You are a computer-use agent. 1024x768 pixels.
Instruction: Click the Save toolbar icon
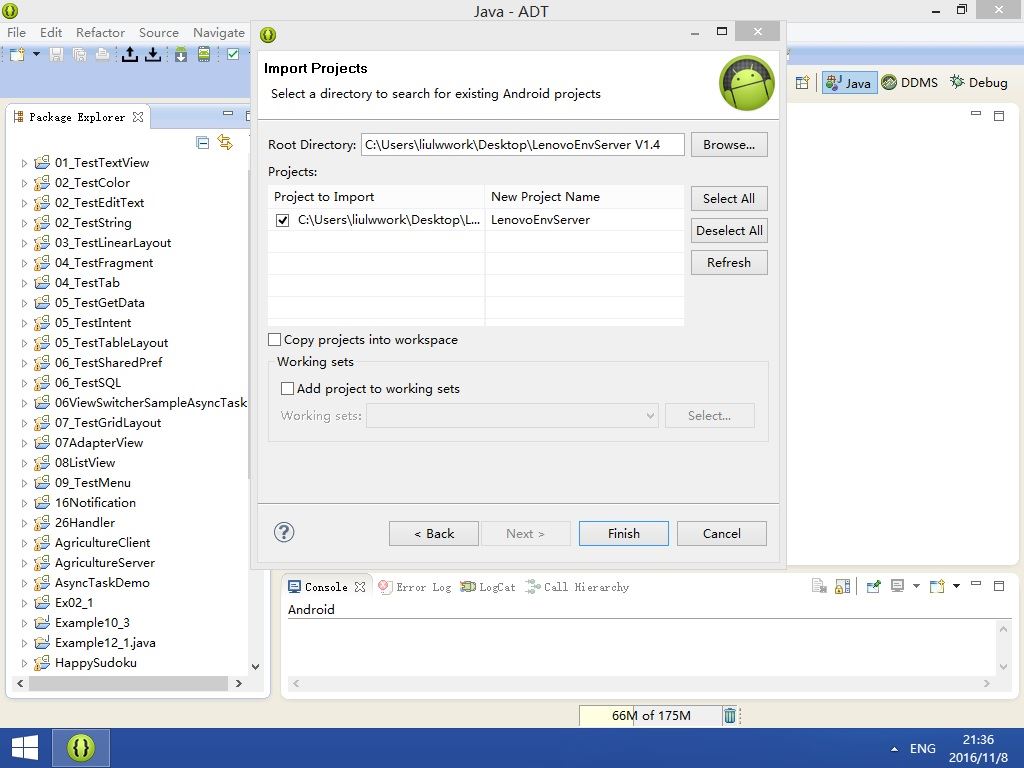[57, 54]
